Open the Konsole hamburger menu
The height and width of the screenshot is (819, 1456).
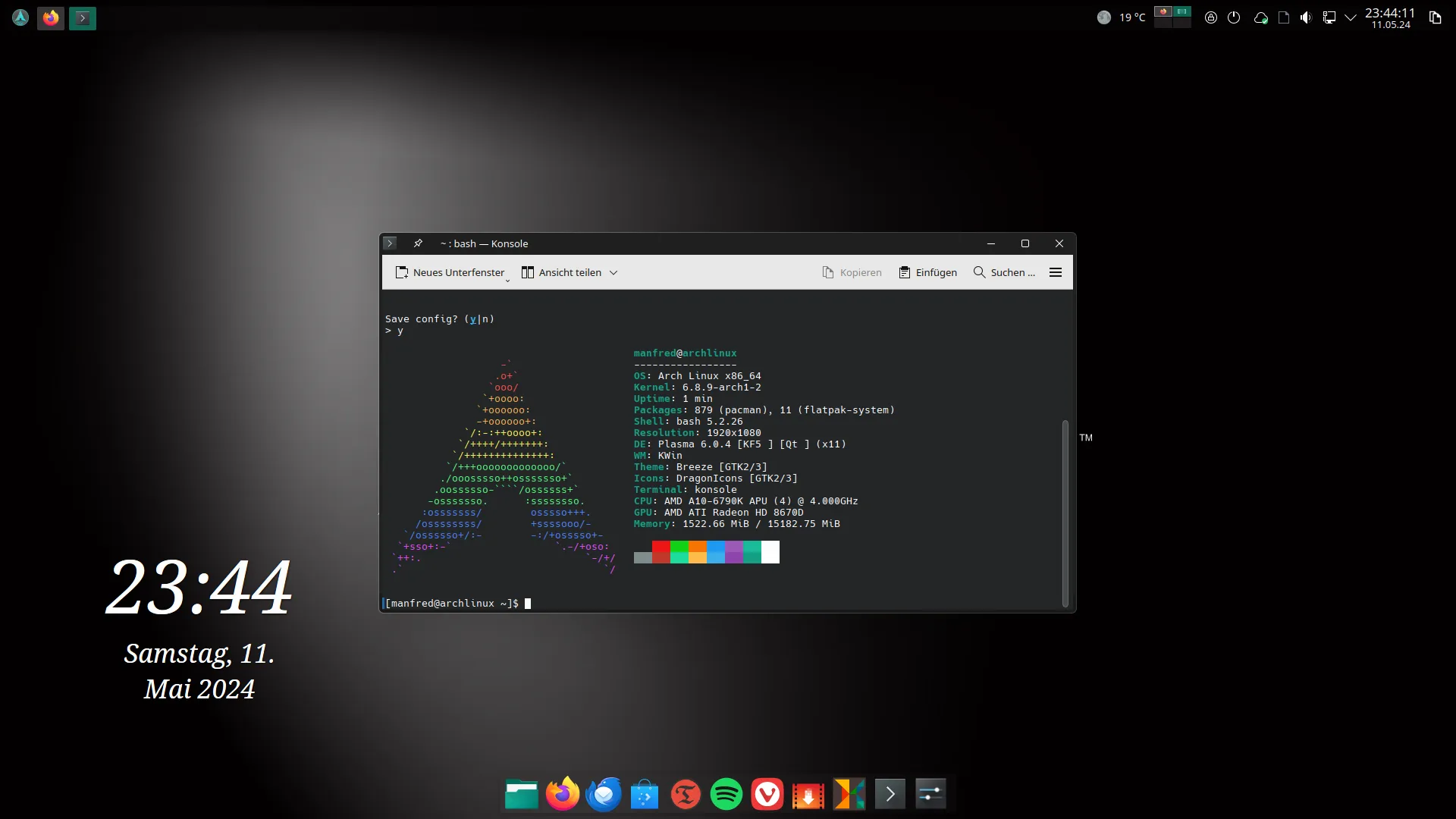pyautogui.click(x=1055, y=272)
